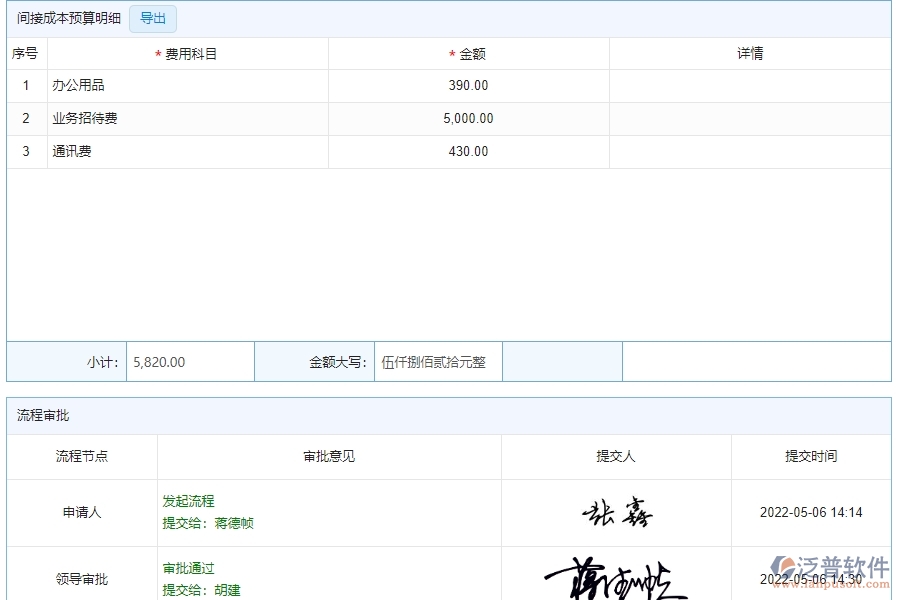Click the 小计 amount input field
The height and width of the screenshot is (600, 900).
[190, 361]
